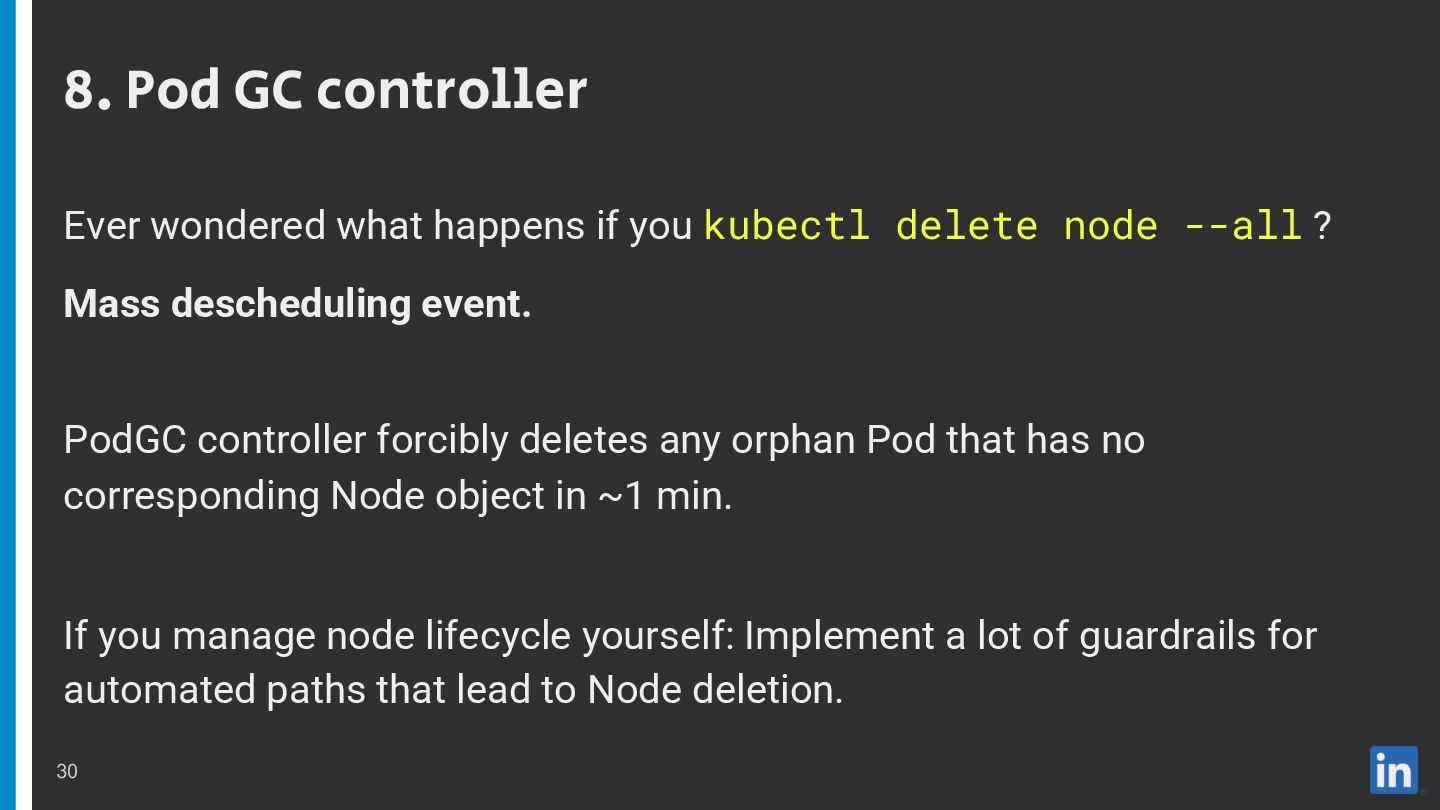Image resolution: width=1440 pixels, height=810 pixels.
Task: Click the line "corresponding Node object in"
Action: pyautogui.click(x=325, y=496)
